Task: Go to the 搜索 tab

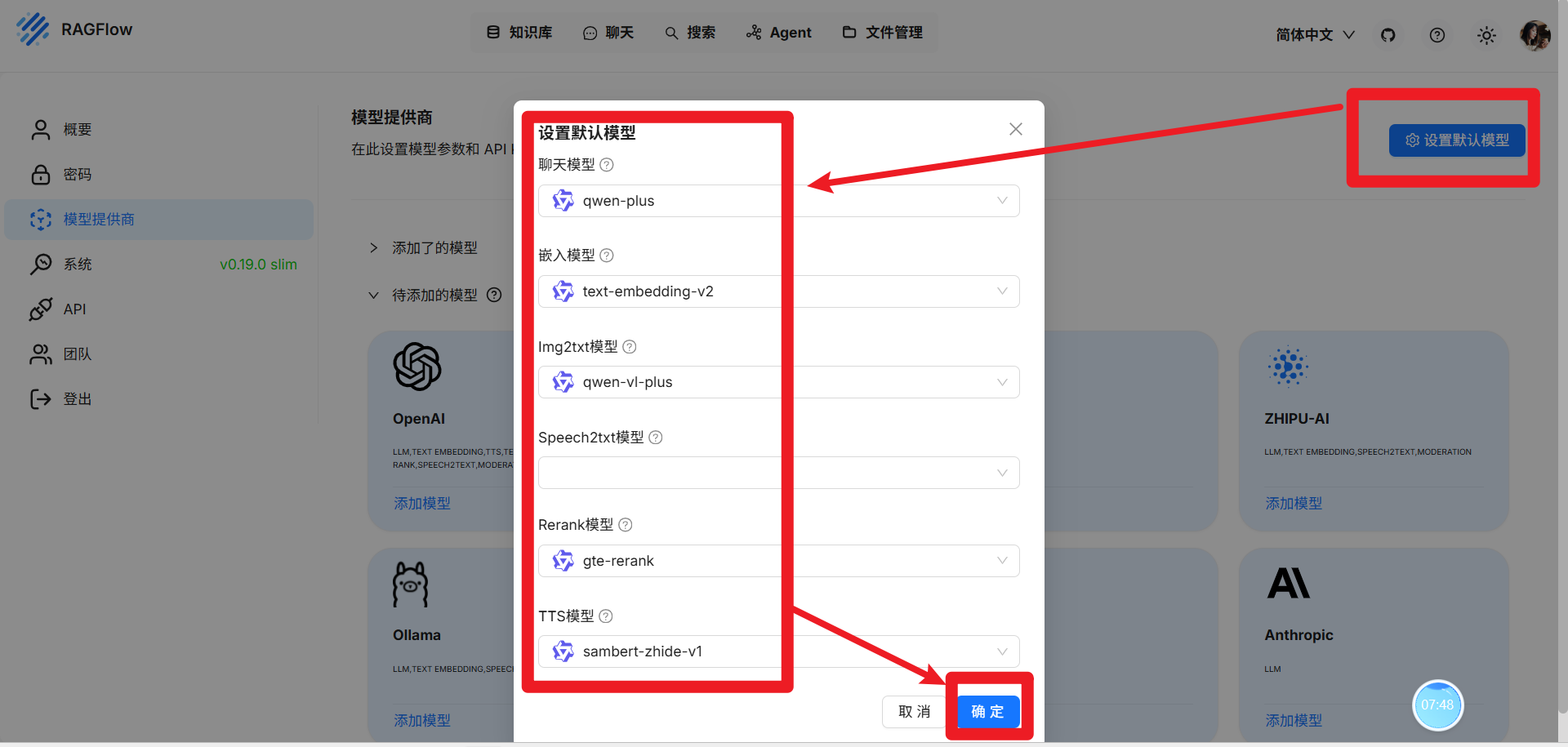Action: coord(690,33)
